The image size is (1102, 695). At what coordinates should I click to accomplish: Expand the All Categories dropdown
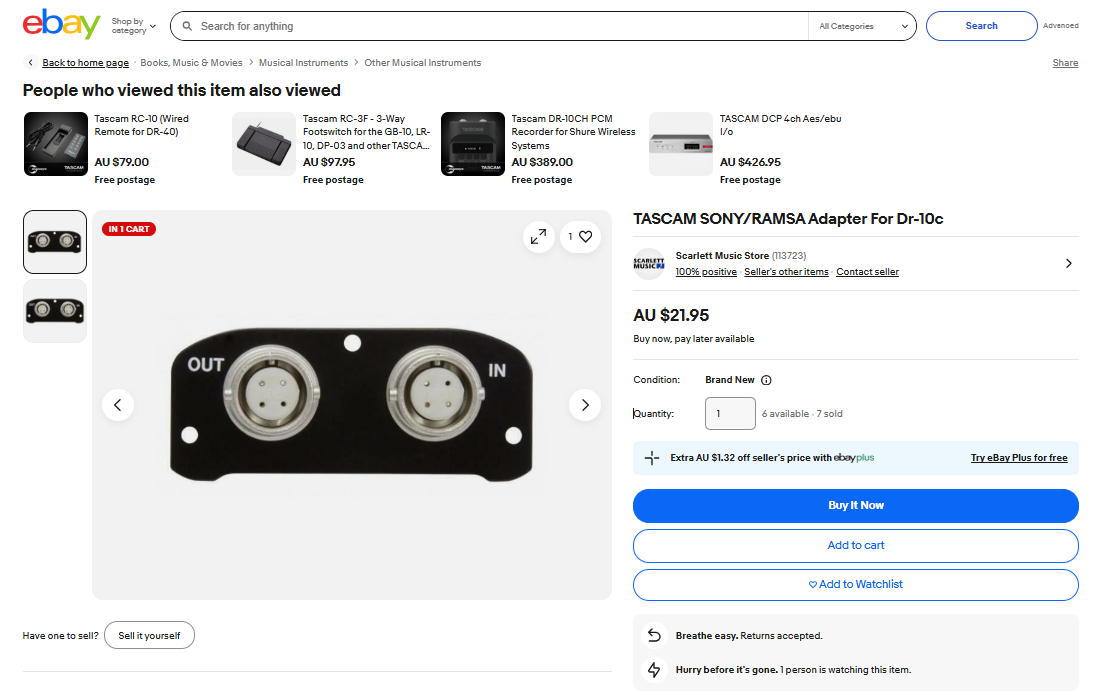[x=862, y=26]
